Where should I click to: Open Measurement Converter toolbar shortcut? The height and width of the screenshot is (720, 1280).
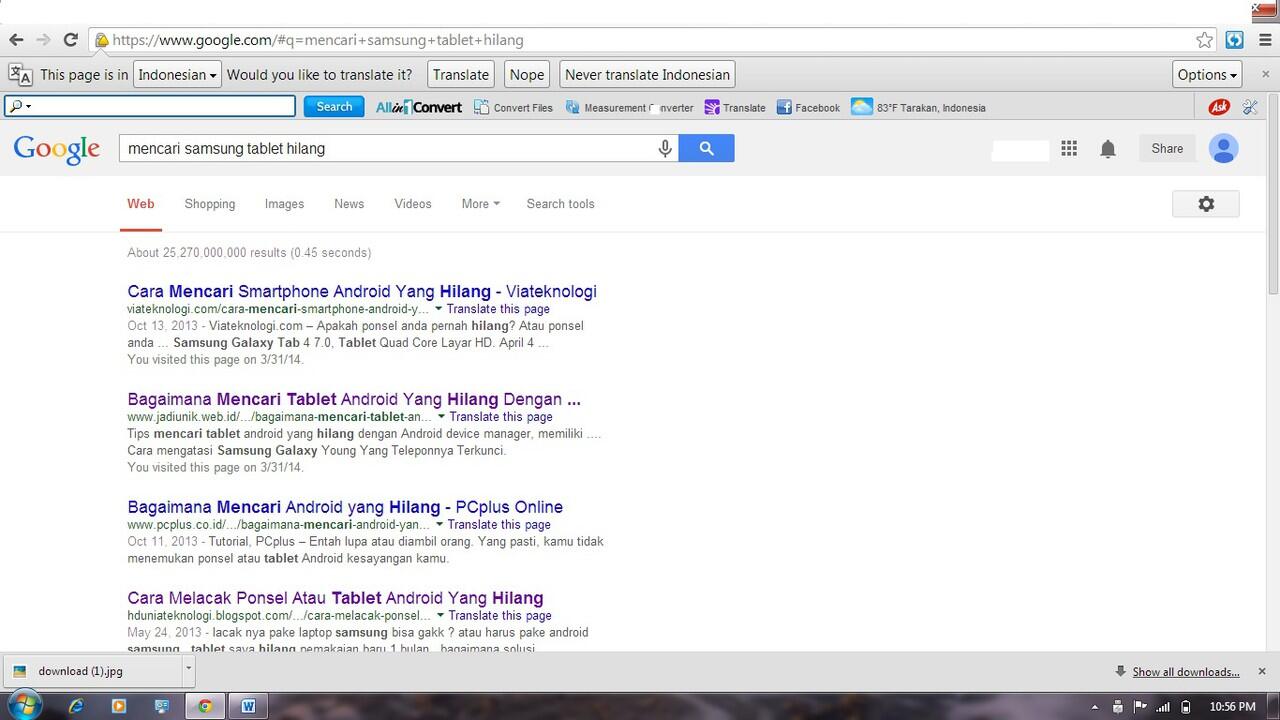(629, 107)
